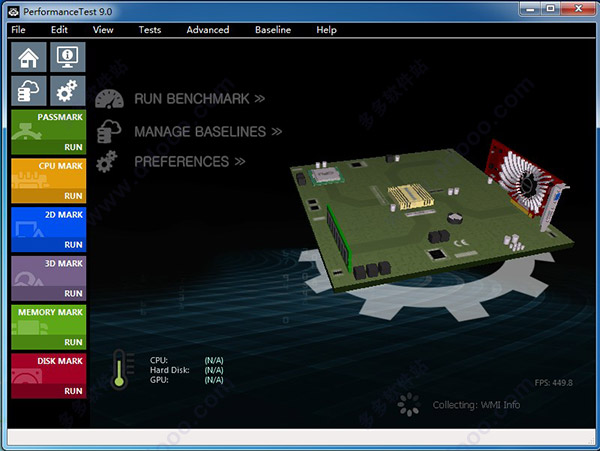Select the CPU MARK tile

click(x=49, y=174)
